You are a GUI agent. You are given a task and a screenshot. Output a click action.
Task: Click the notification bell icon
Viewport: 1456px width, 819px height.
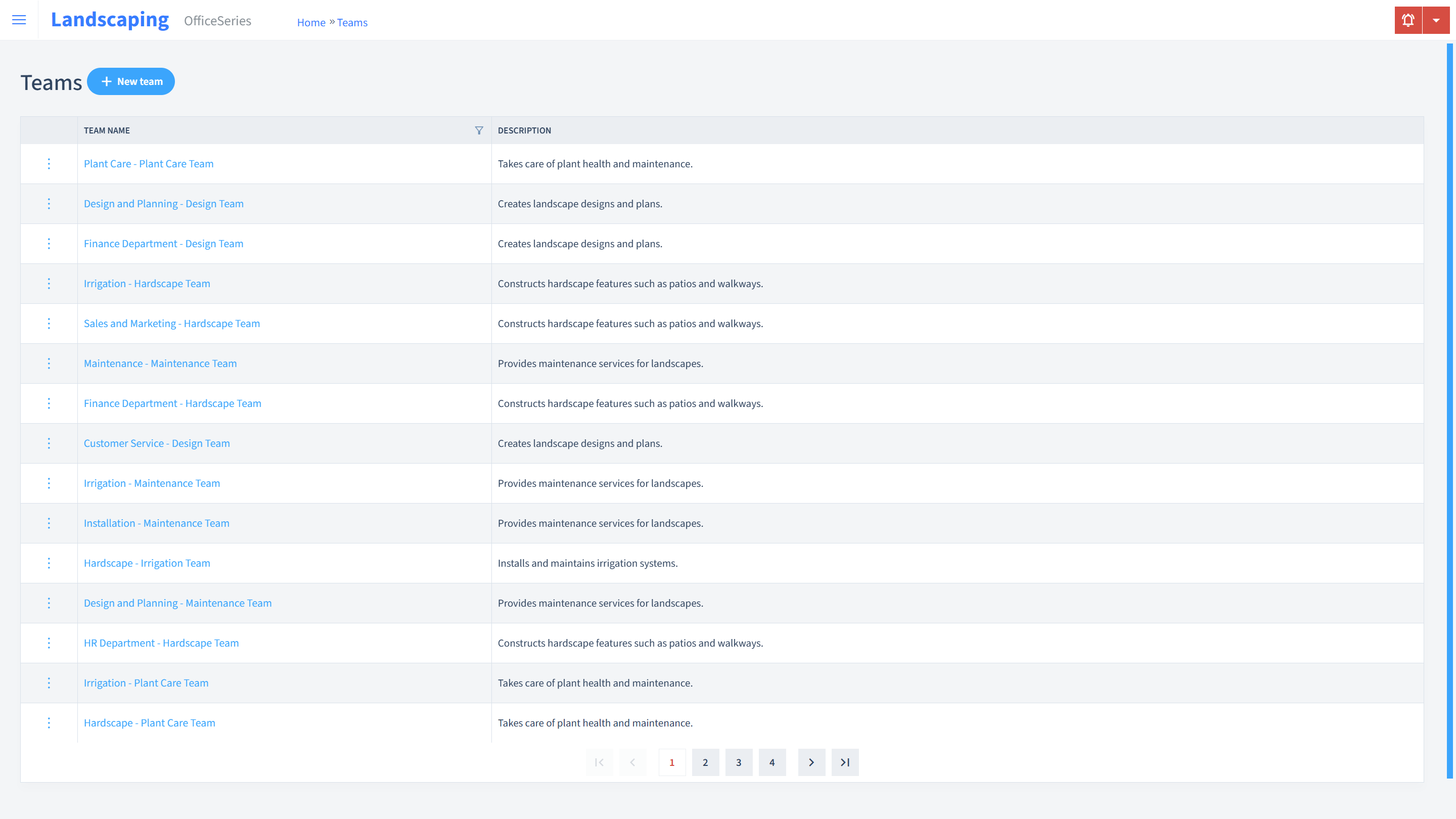(x=1408, y=20)
